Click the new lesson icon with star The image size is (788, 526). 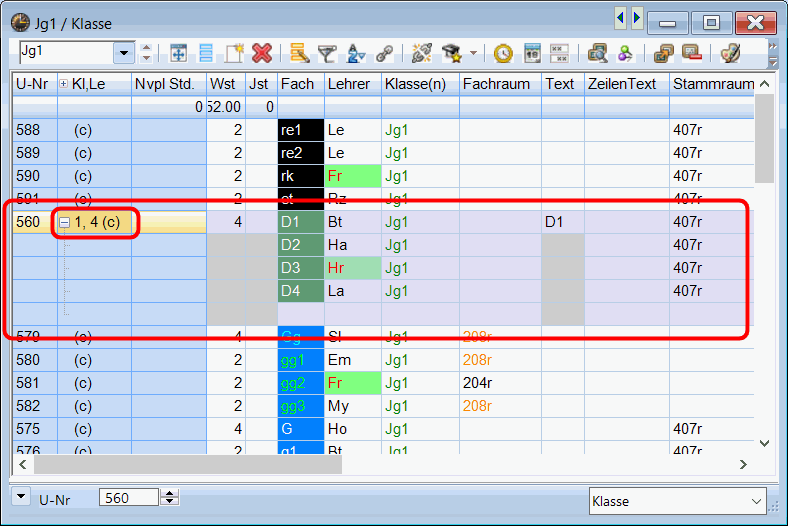coord(235,53)
